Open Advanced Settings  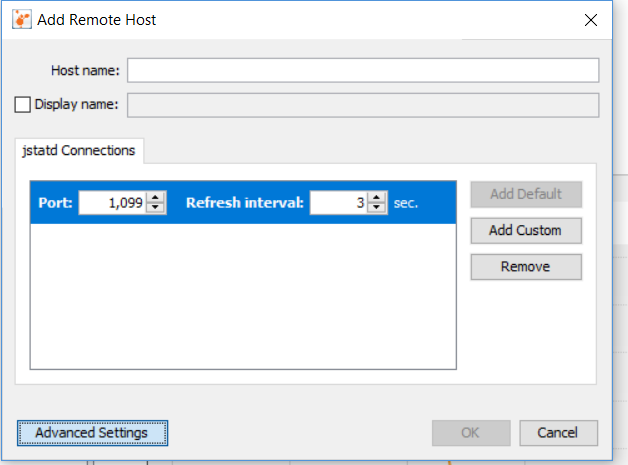point(92,433)
